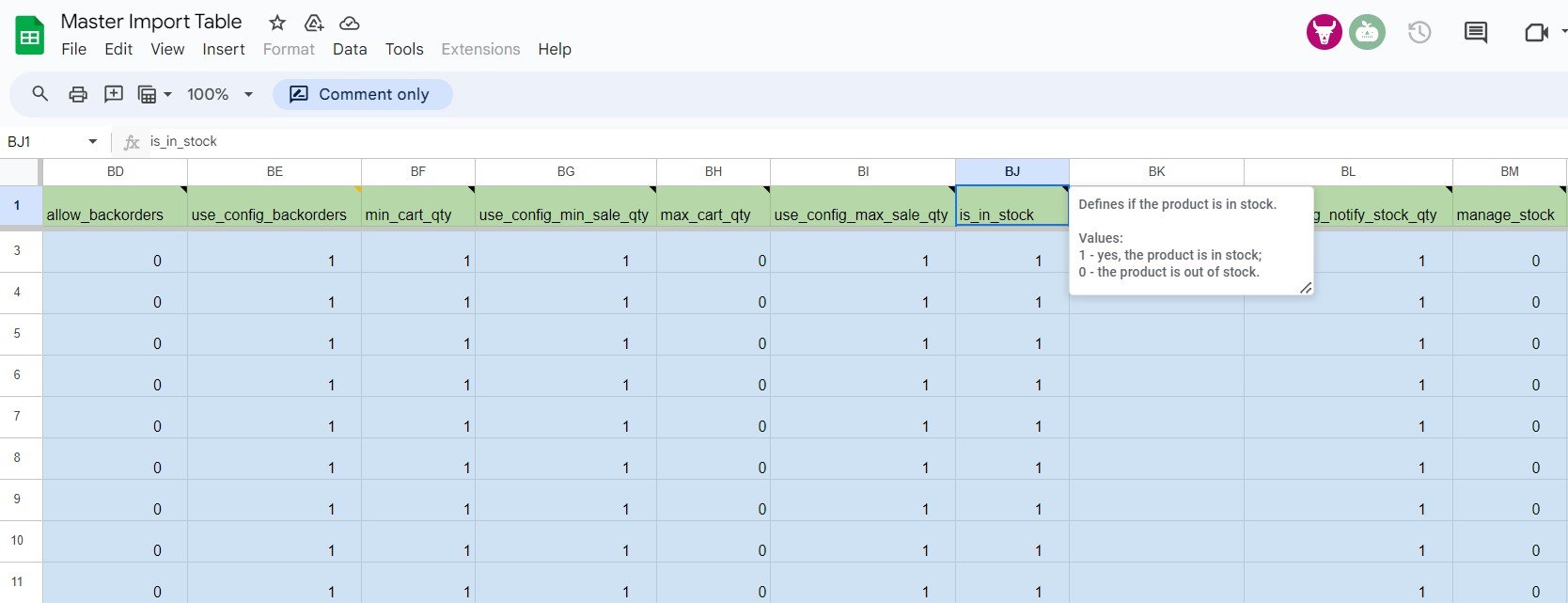The height and width of the screenshot is (603, 1568).
Task: Open the Name box dropdown arrow
Action: click(x=92, y=142)
